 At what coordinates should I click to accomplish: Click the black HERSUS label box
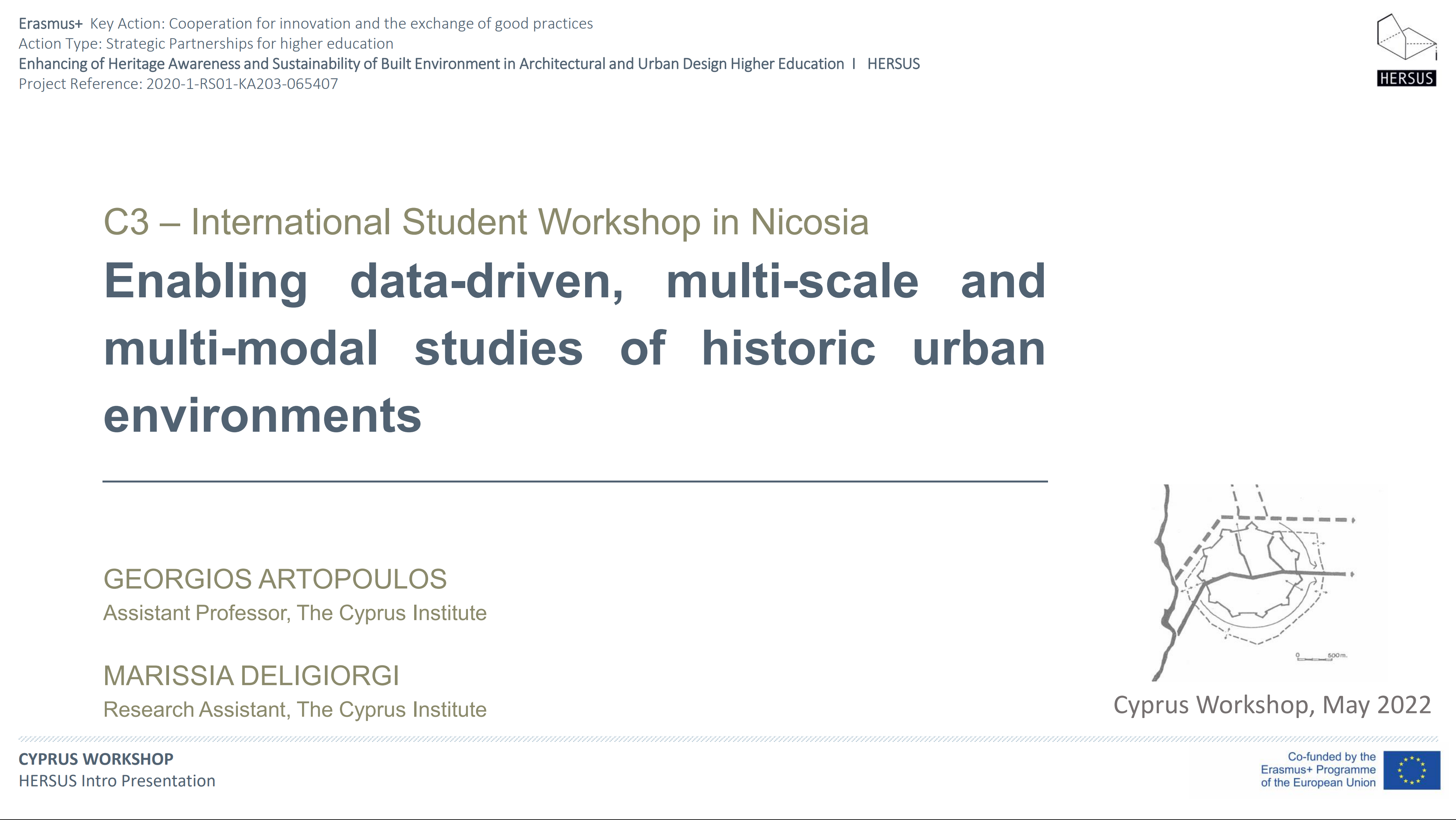(x=1406, y=78)
